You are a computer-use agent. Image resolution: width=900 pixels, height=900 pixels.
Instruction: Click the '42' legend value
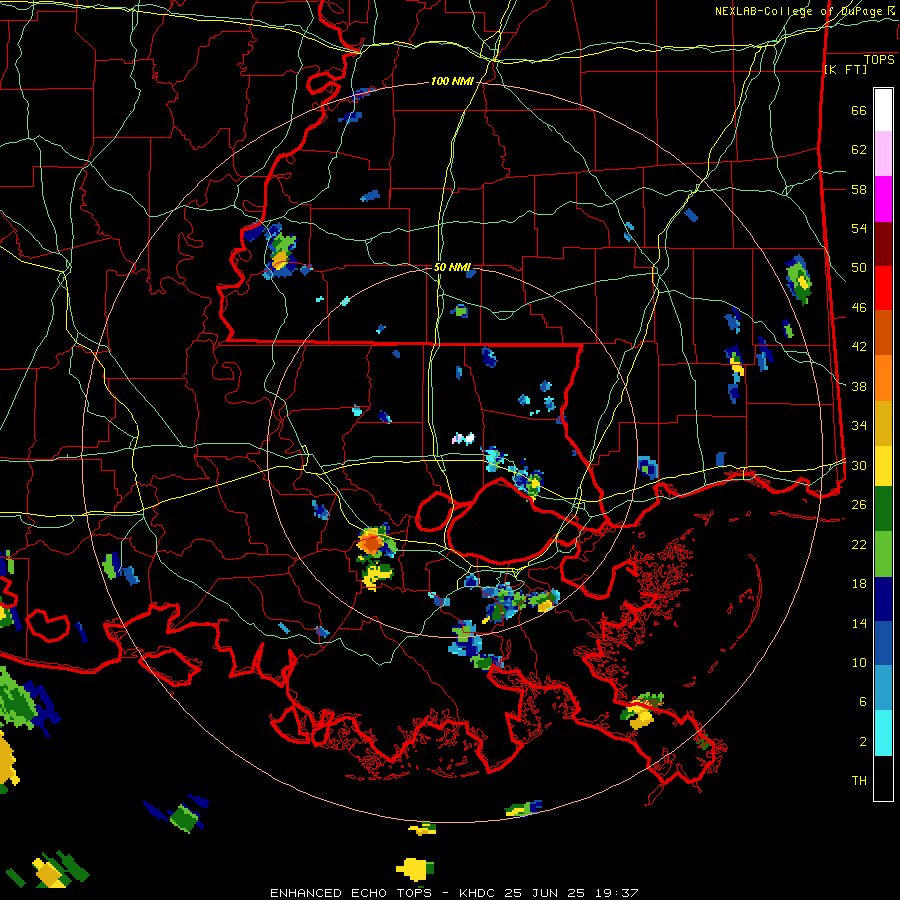[859, 347]
